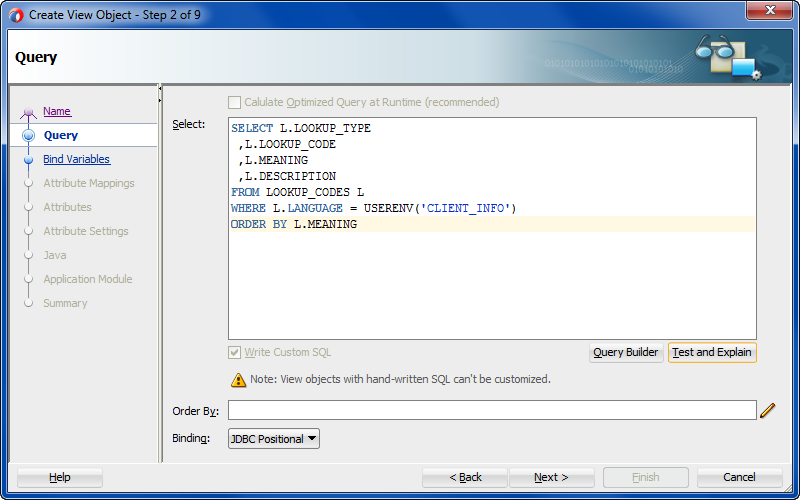Click the ,L.LOOKUP_CODE line
Image resolution: width=800 pixels, height=500 pixels.
click(x=287, y=144)
